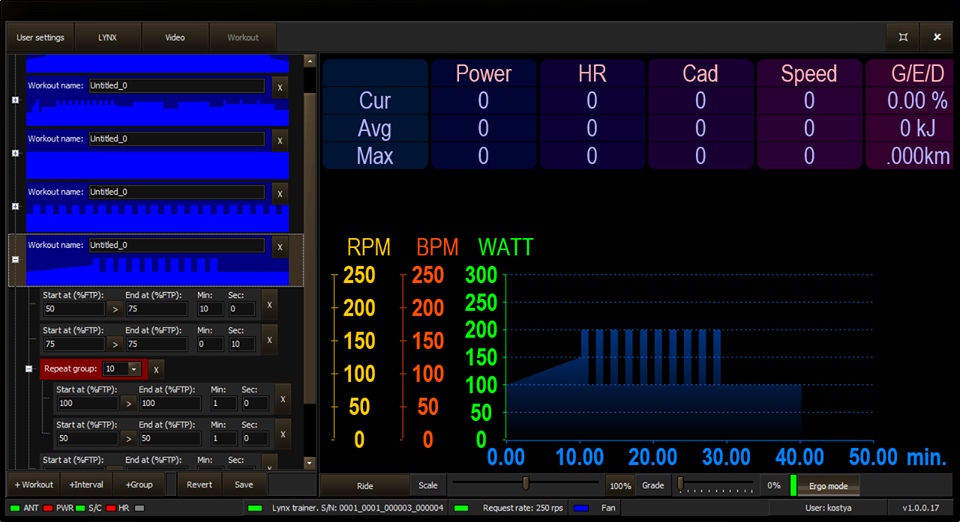This screenshot has height=522, width=960.
Task: Click the blue Fan indicator in status bar
Action: click(x=581, y=508)
